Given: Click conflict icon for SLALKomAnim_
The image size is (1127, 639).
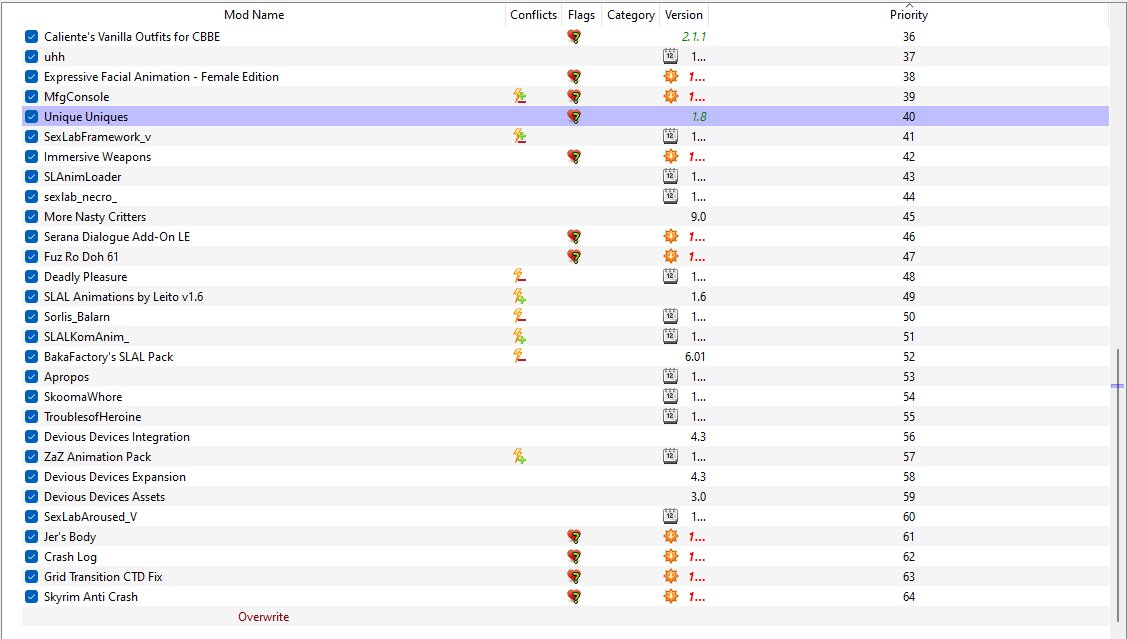Looking at the screenshot, I should [519, 336].
